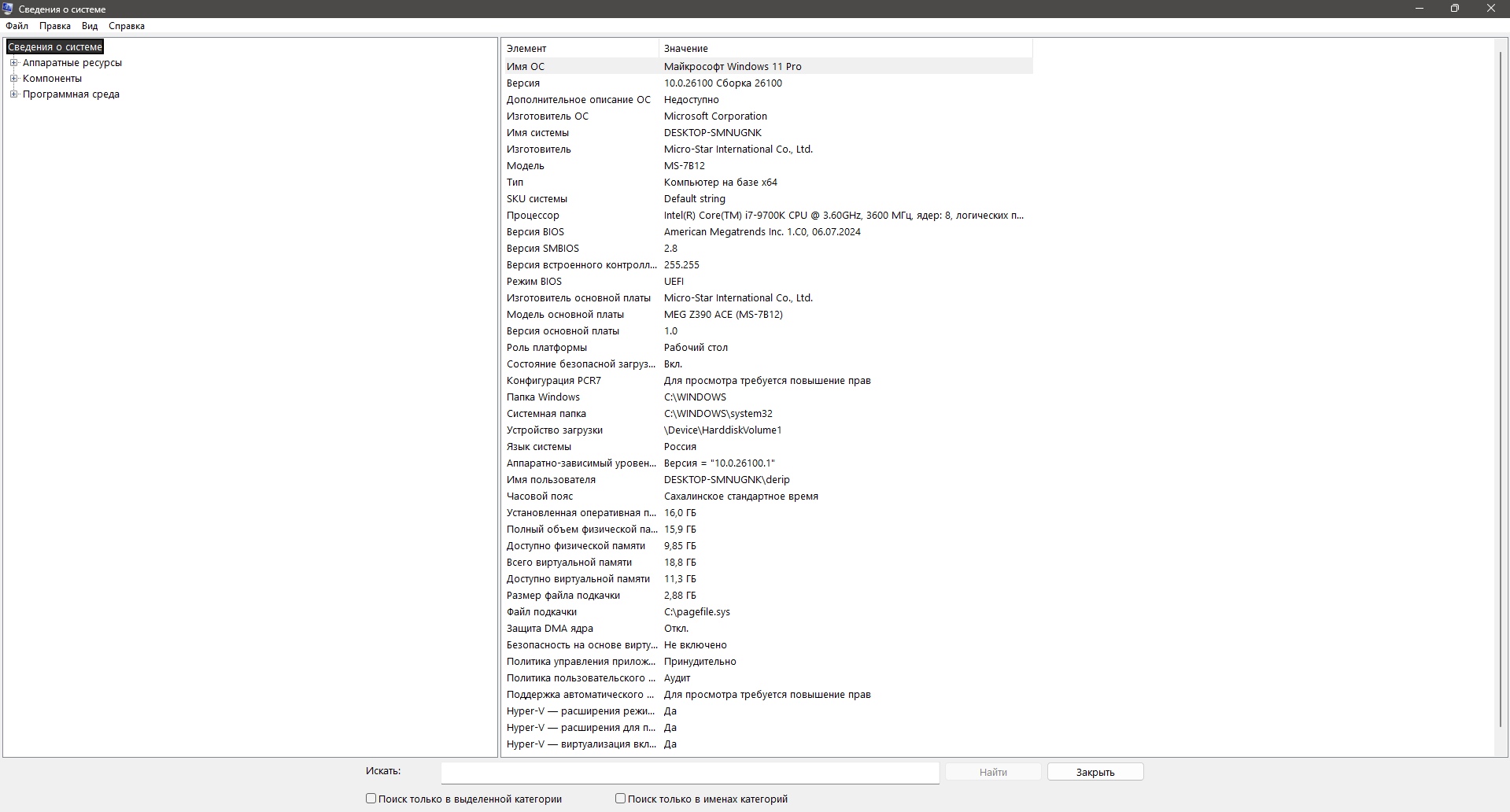Select Сведения о системе tree root
Viewport: 1510px width, 812px height.
click(x=55, y=47)
